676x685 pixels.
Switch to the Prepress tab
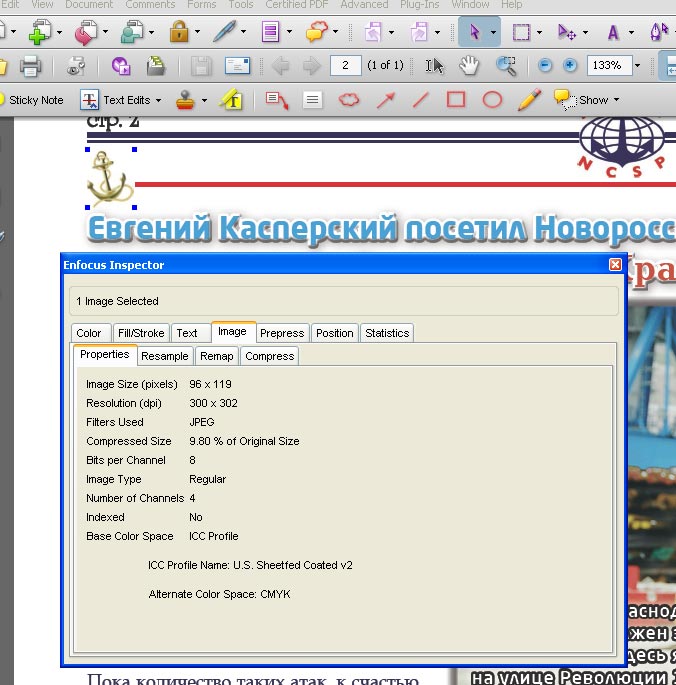pyautogui.click(x=282, y=333)
